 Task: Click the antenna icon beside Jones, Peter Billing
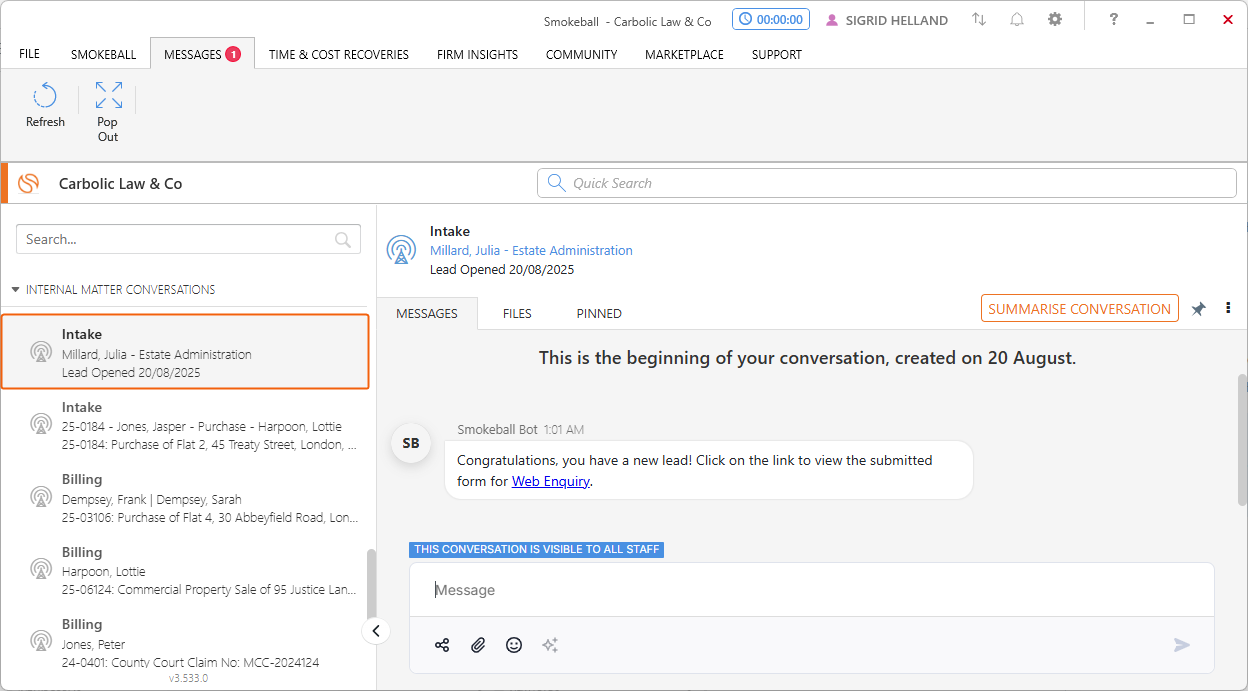pos(41,642)
